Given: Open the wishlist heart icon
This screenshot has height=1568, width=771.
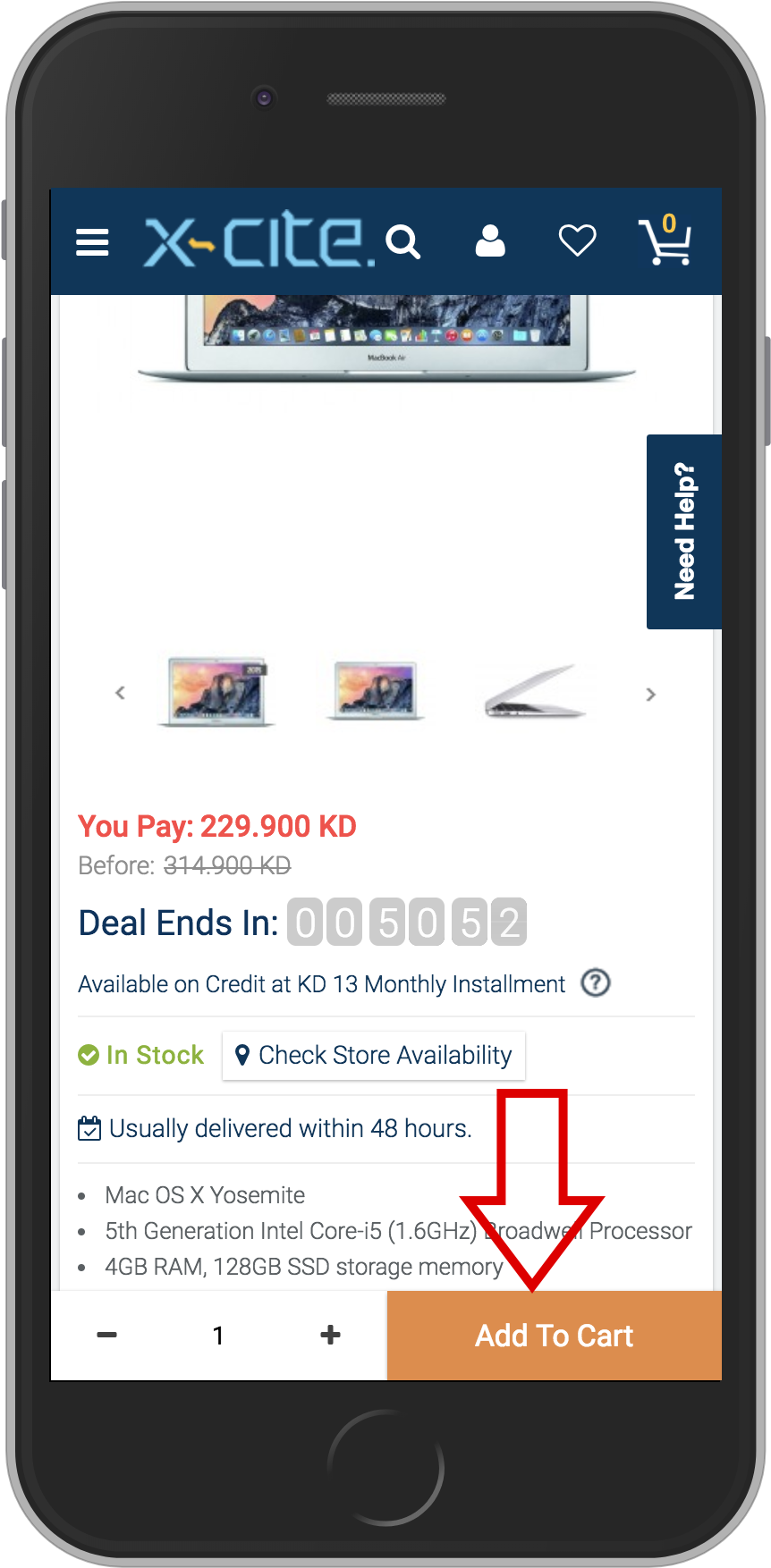Looking at the screenshot, I should pyautogui.click(x=577, y=240).
